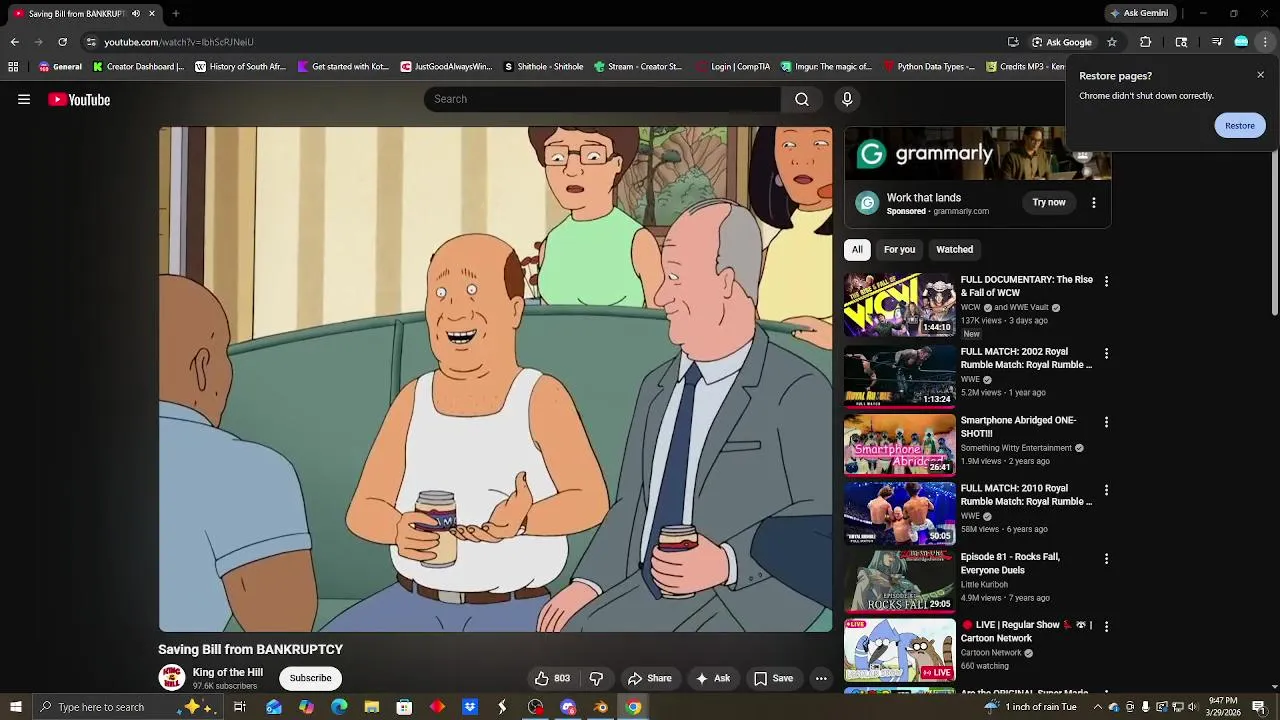Screen dimensions: 1280x720
Task: Open the YouTube hamburger guide menu
Action: pyautogui.click(x=24, y=99)
